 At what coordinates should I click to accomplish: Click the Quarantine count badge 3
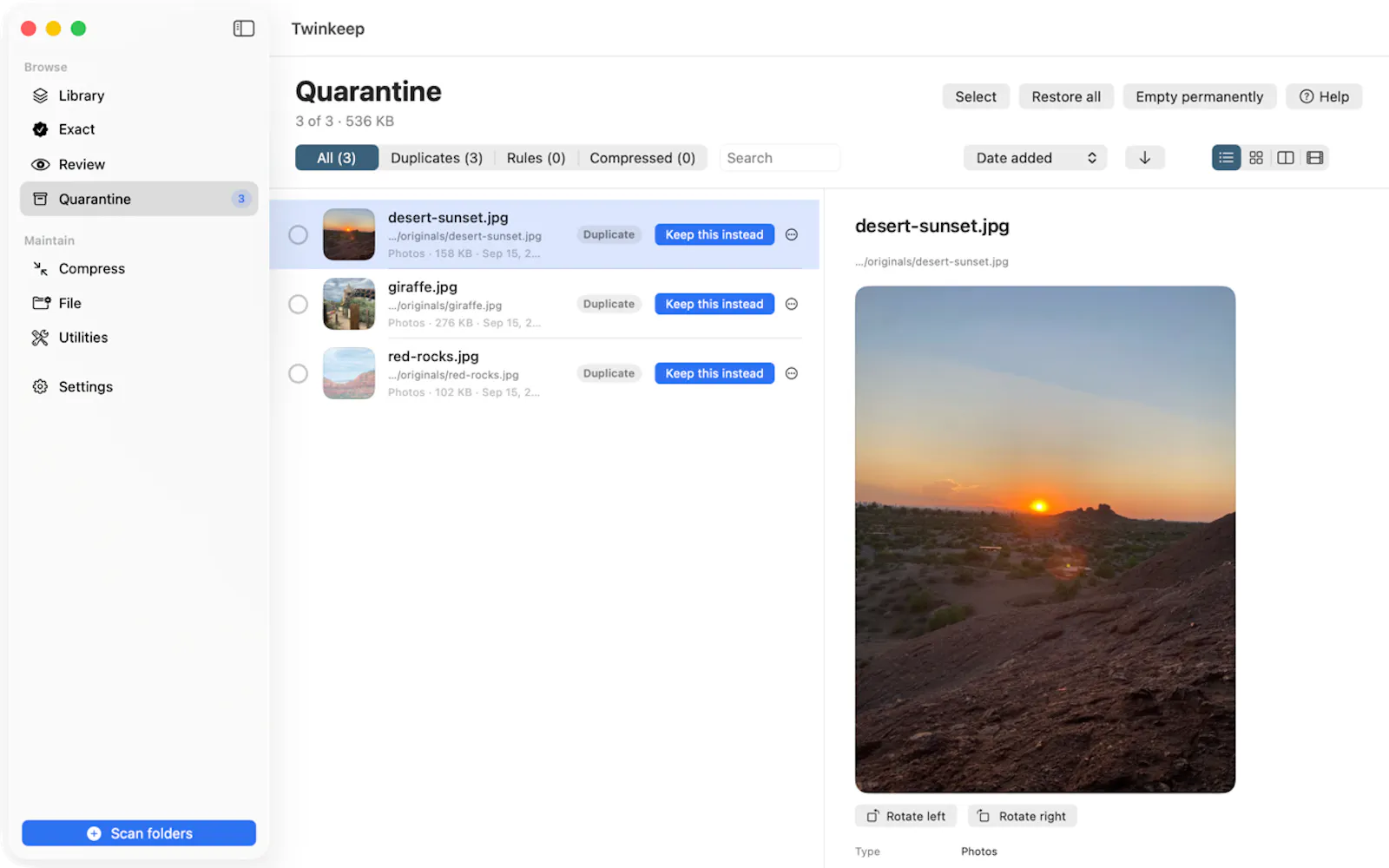[241, 199]
